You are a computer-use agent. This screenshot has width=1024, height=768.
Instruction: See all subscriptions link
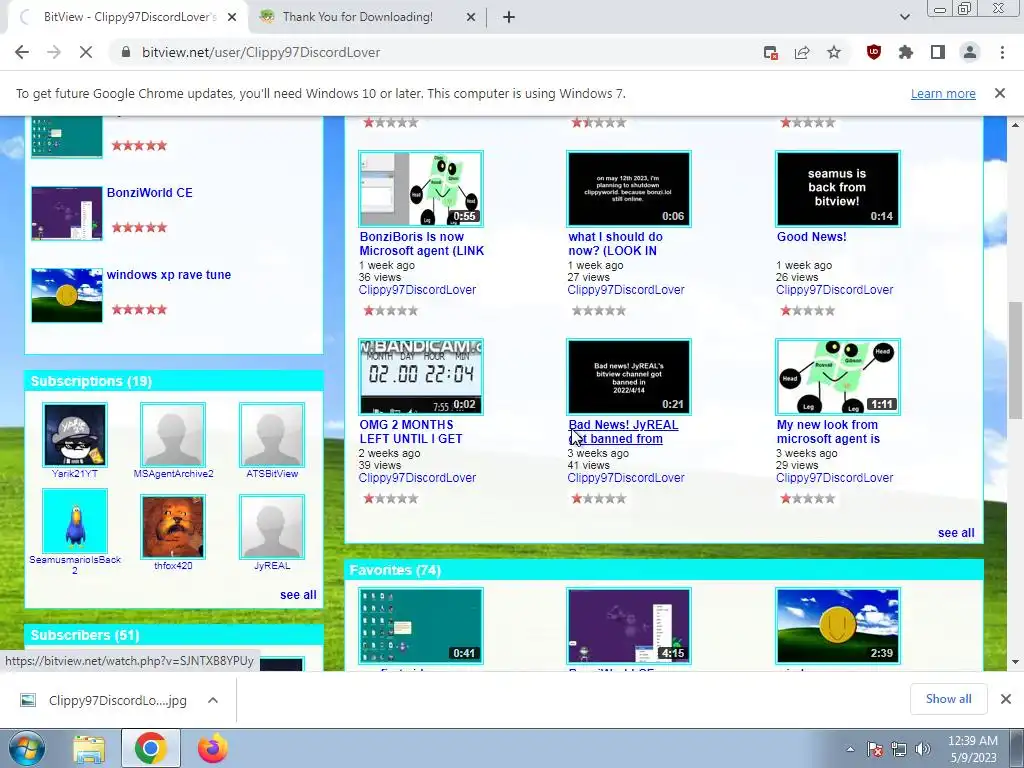point(298,595)
